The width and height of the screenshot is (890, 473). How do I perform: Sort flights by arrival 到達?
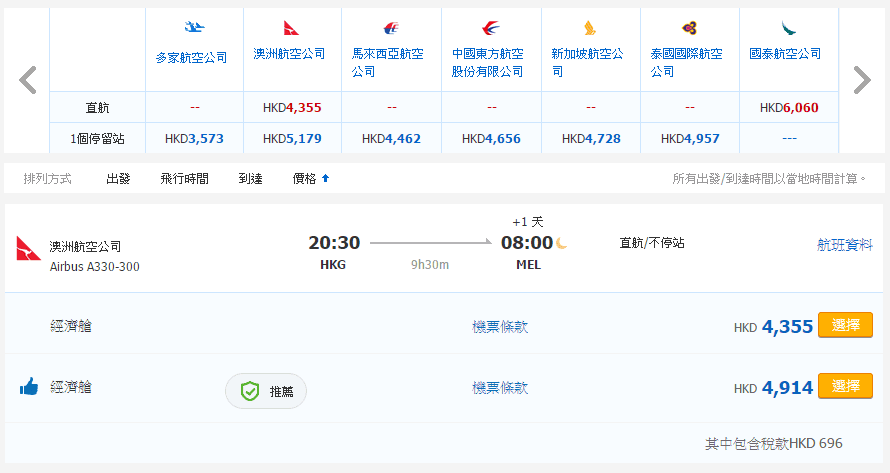coord(250,179)
